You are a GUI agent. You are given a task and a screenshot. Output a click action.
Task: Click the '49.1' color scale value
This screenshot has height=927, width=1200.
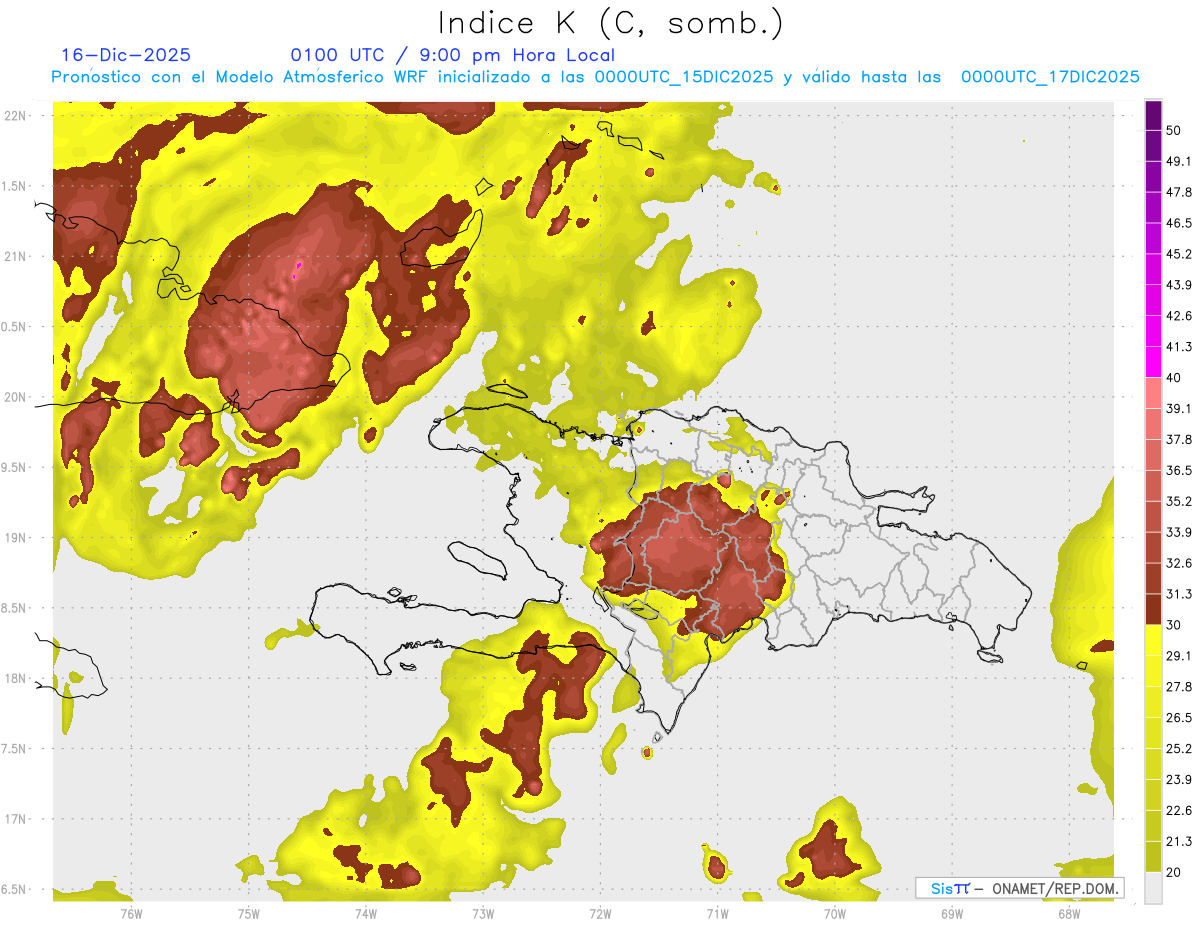click(x=1178, y=161)
